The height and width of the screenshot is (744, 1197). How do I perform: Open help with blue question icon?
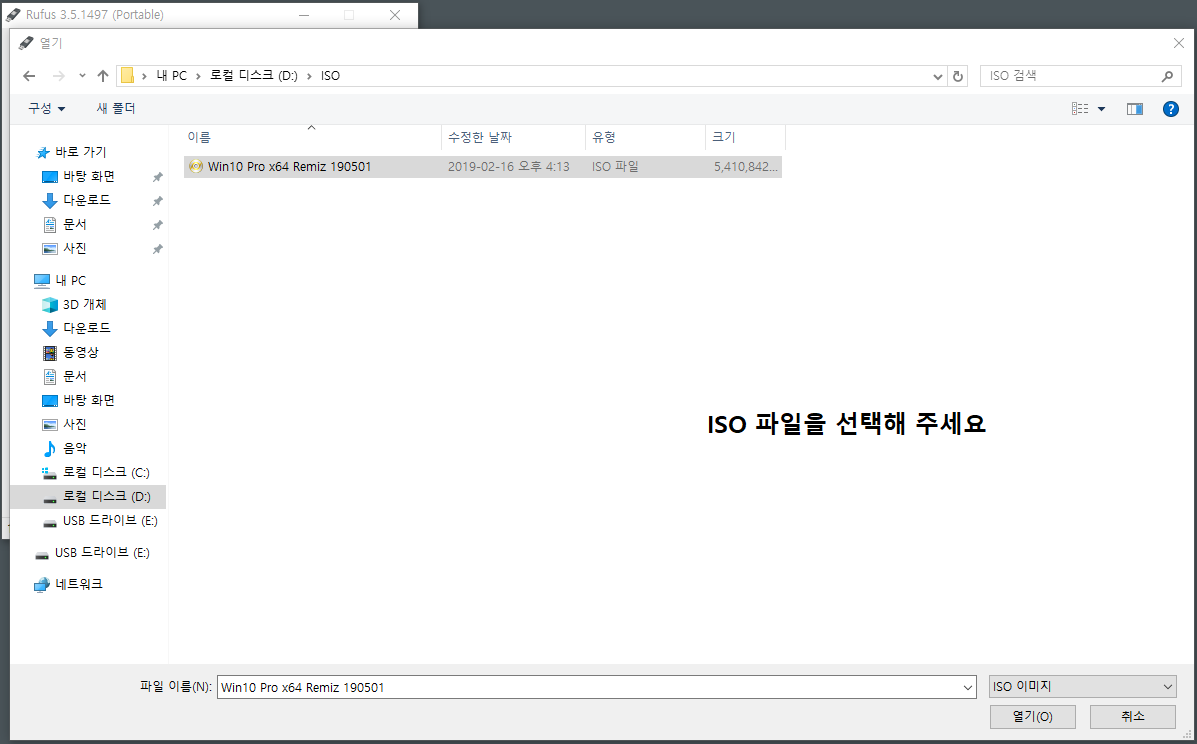(1170, 109)
